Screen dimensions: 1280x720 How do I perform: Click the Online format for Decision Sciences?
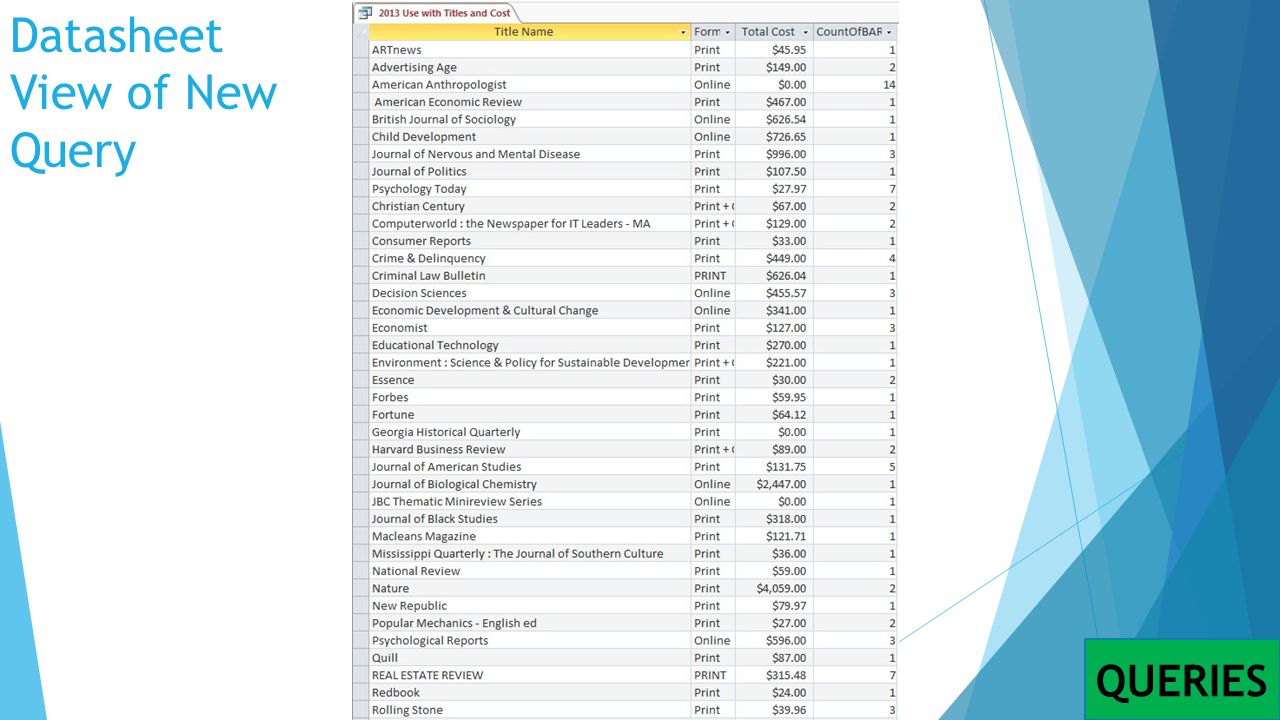pos(713,293)
